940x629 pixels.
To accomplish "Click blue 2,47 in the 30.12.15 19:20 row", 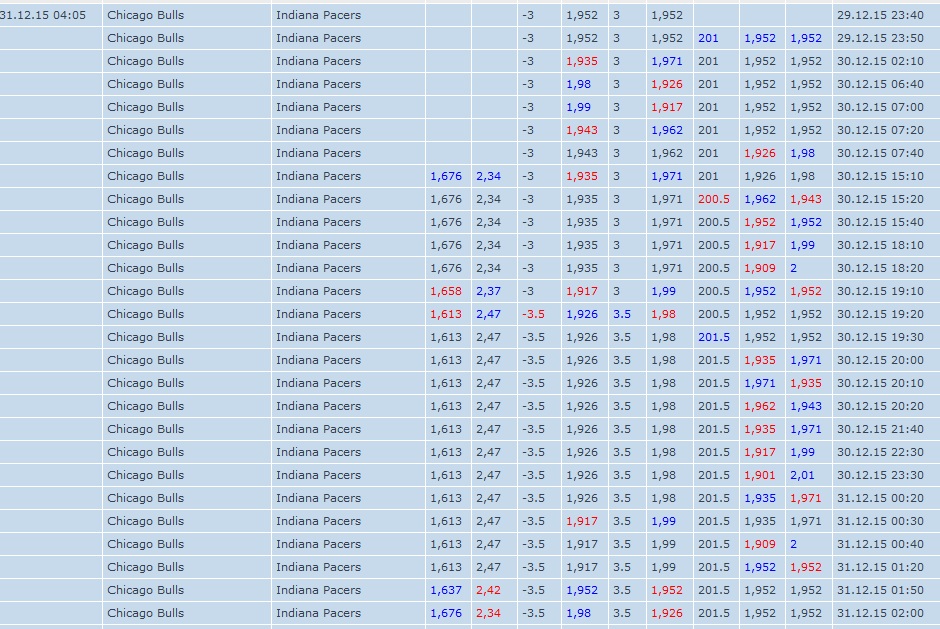I will tap(488, 314).
